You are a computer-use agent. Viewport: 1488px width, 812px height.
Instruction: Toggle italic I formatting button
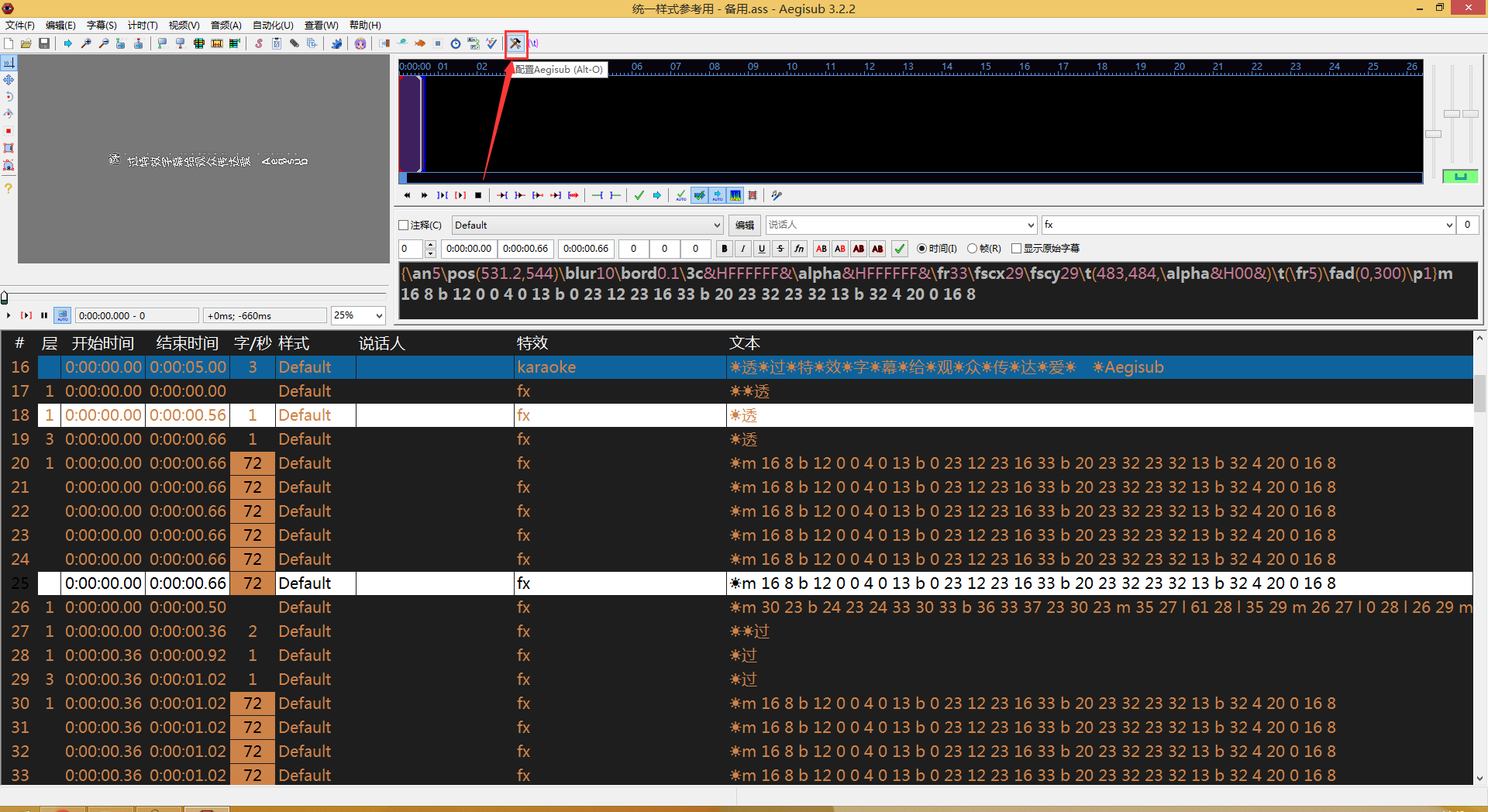[743, 249]
